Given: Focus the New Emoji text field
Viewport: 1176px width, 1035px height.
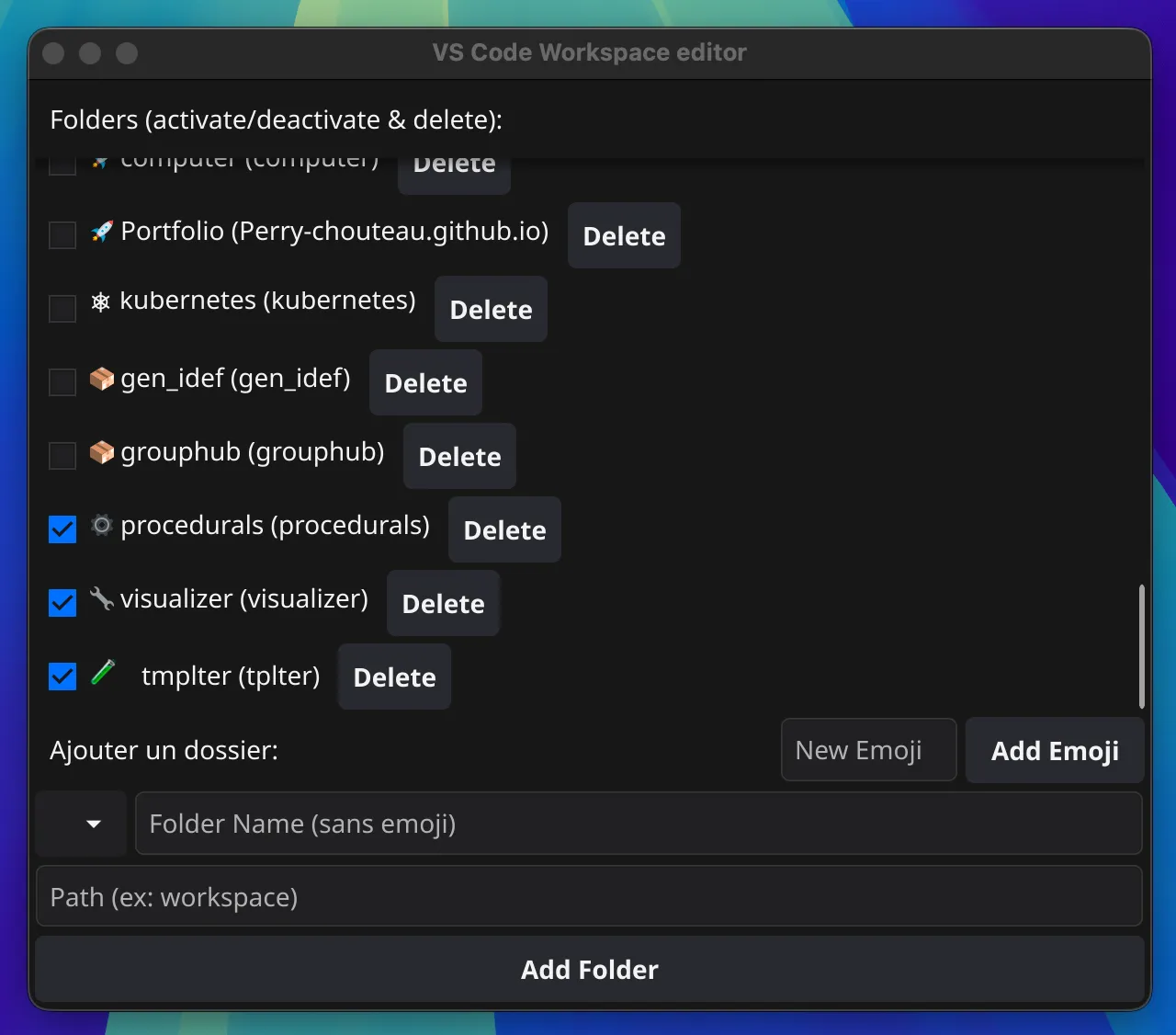Looking at the screenshot, I should pos(868,750).
